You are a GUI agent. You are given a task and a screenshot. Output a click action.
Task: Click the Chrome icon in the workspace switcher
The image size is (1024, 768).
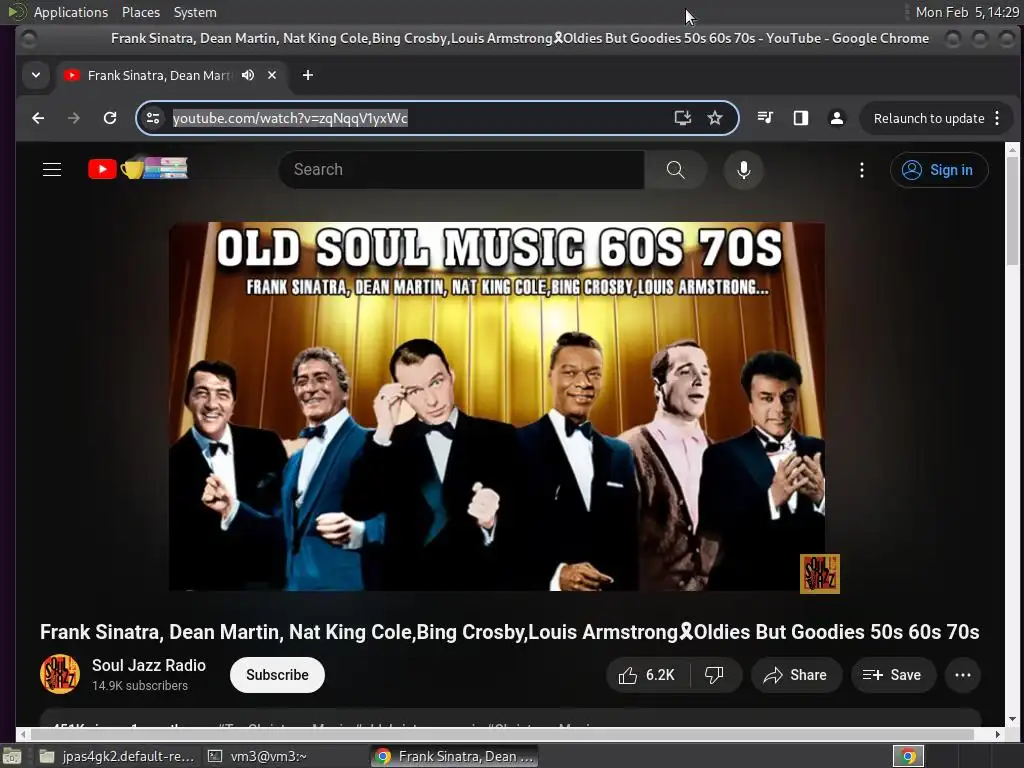[908, 756]
